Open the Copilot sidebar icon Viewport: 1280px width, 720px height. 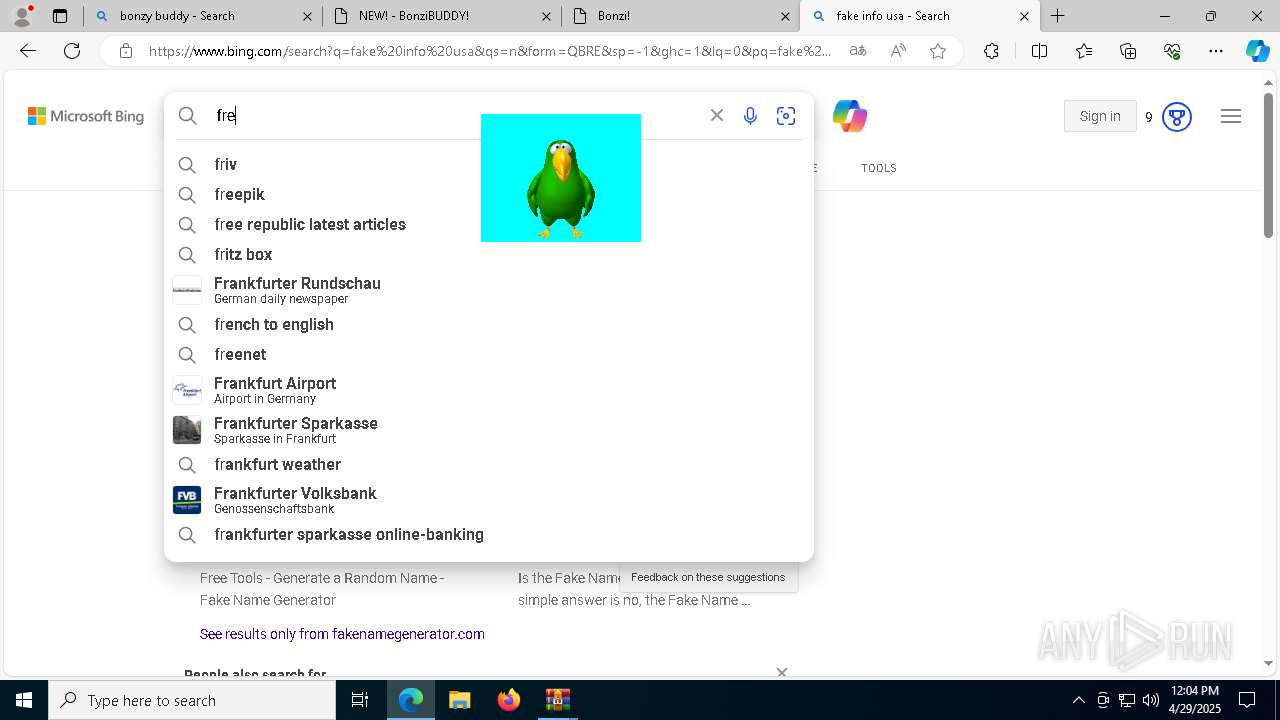[1257, 51]
